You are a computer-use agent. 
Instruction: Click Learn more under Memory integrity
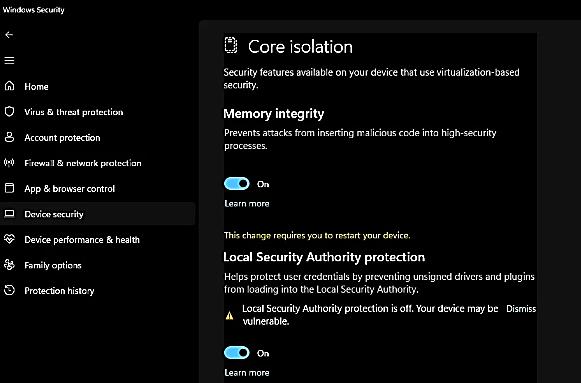pyautogui.click(x=247, y=203)
